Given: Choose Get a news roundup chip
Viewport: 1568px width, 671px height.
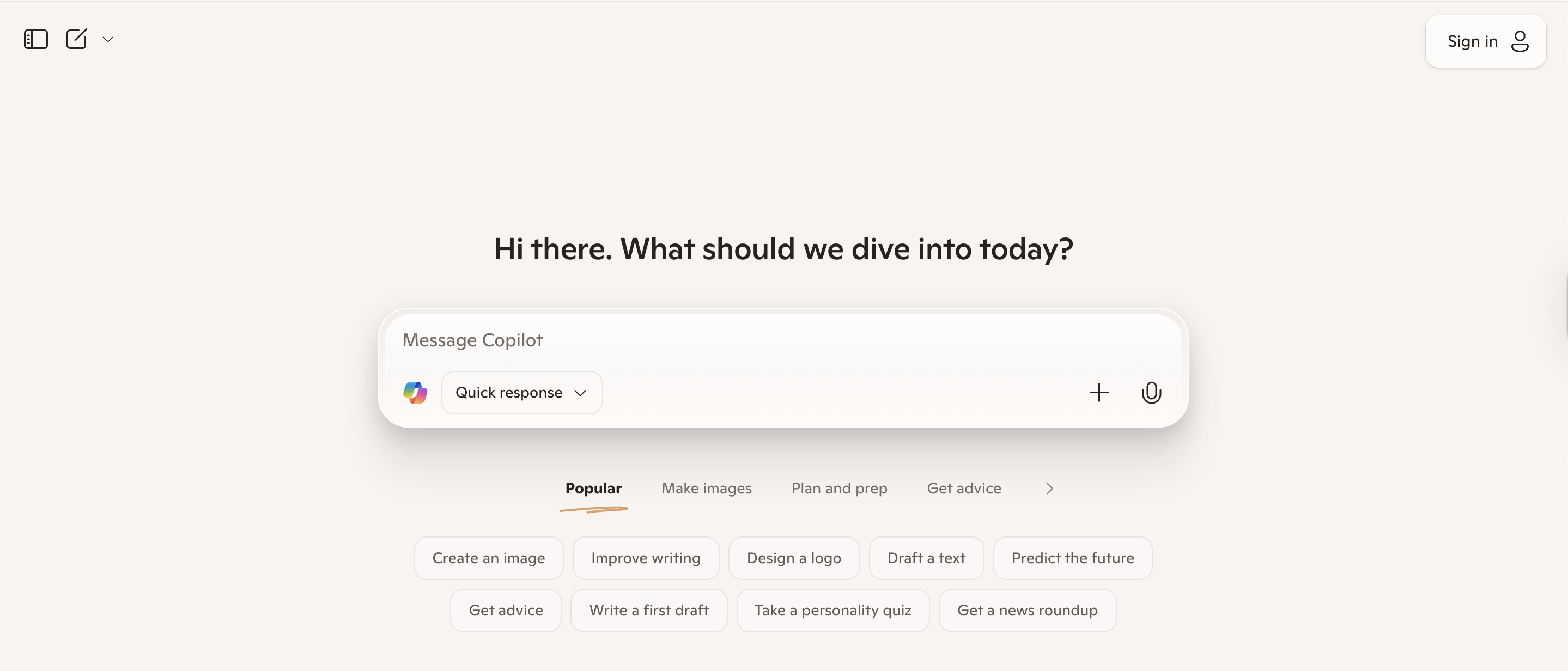Looking at the screenshot, I should tap(1027, 610).
